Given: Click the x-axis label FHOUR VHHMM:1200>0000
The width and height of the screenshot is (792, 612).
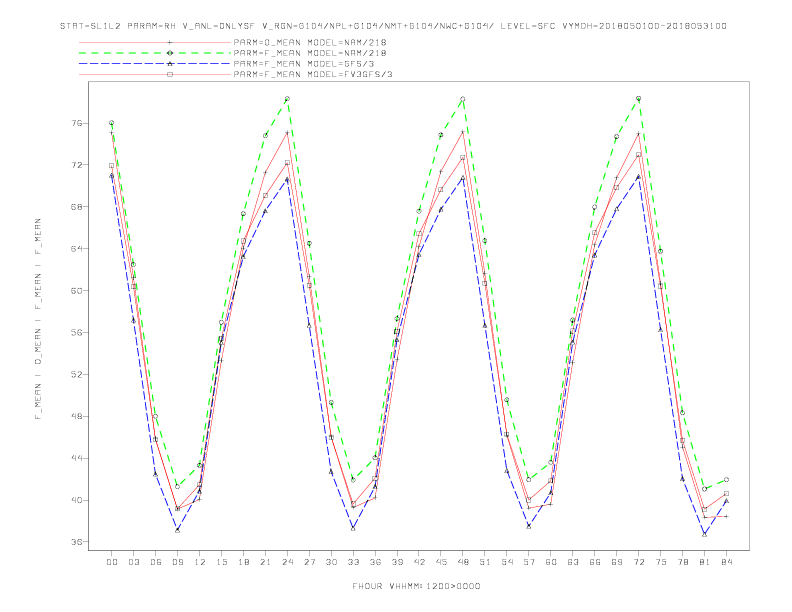Looking at the screenshot, I should coord(416,586).
